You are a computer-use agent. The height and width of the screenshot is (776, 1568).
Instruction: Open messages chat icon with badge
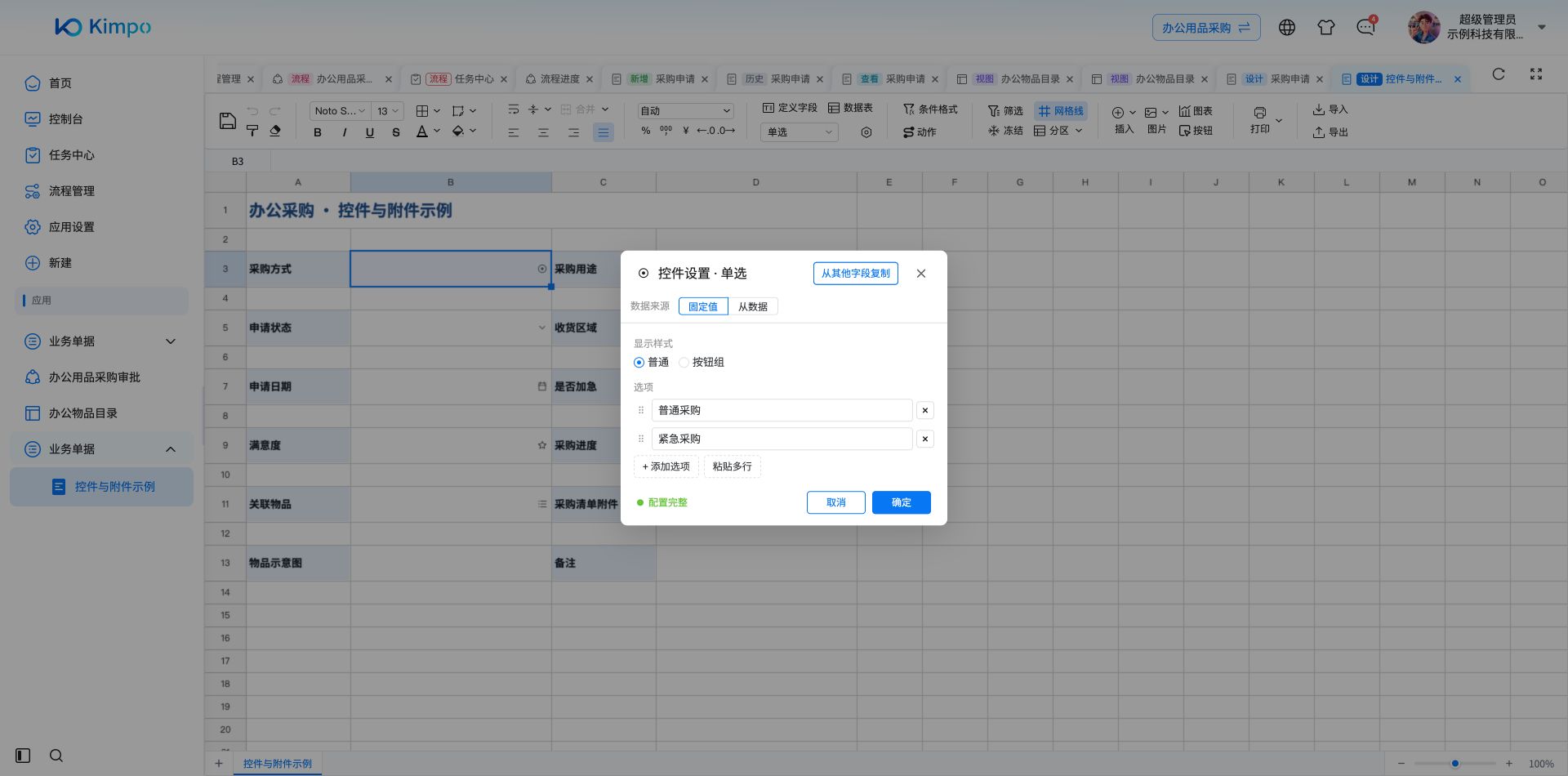(1365, 27)
